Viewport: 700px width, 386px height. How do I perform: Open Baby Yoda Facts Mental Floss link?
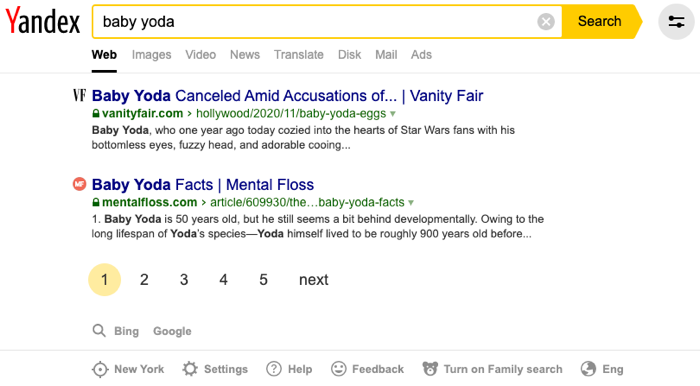click(x=203, y=184)
